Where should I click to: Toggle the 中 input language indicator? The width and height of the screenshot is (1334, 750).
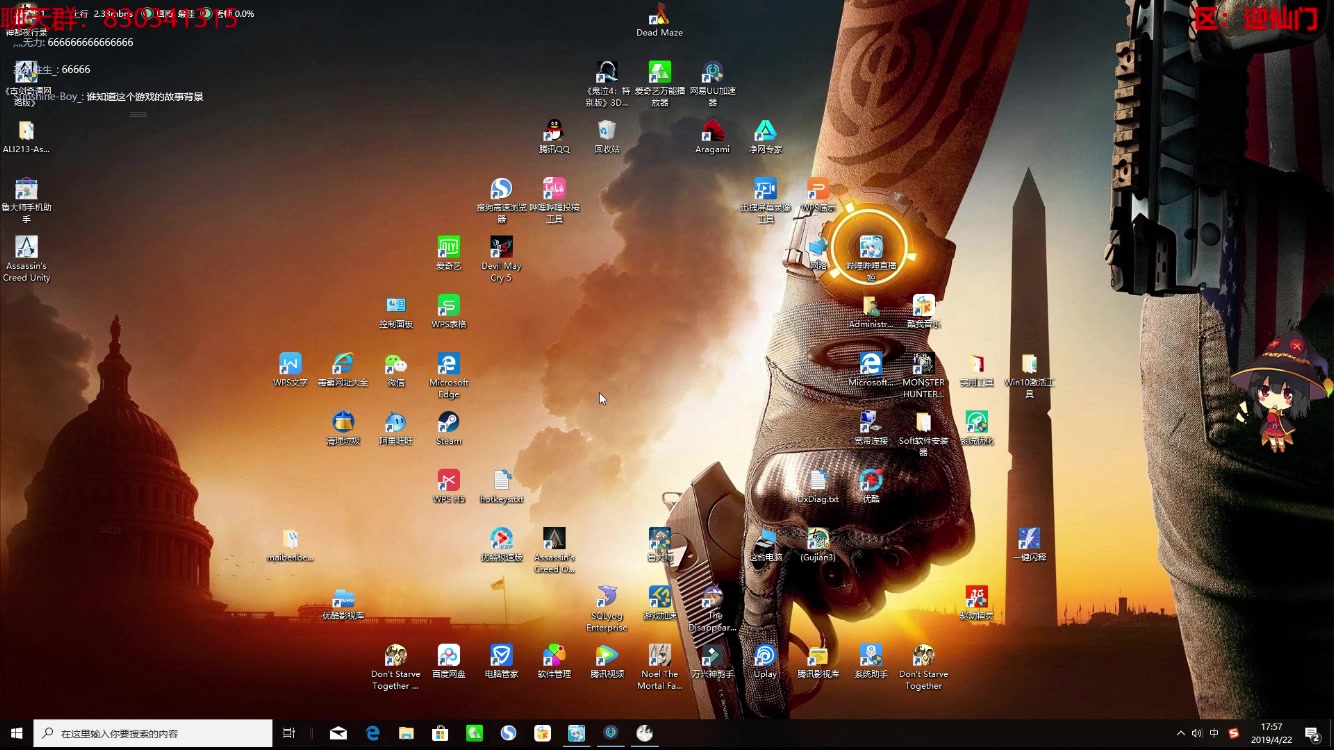click(x=1214, y=733)
